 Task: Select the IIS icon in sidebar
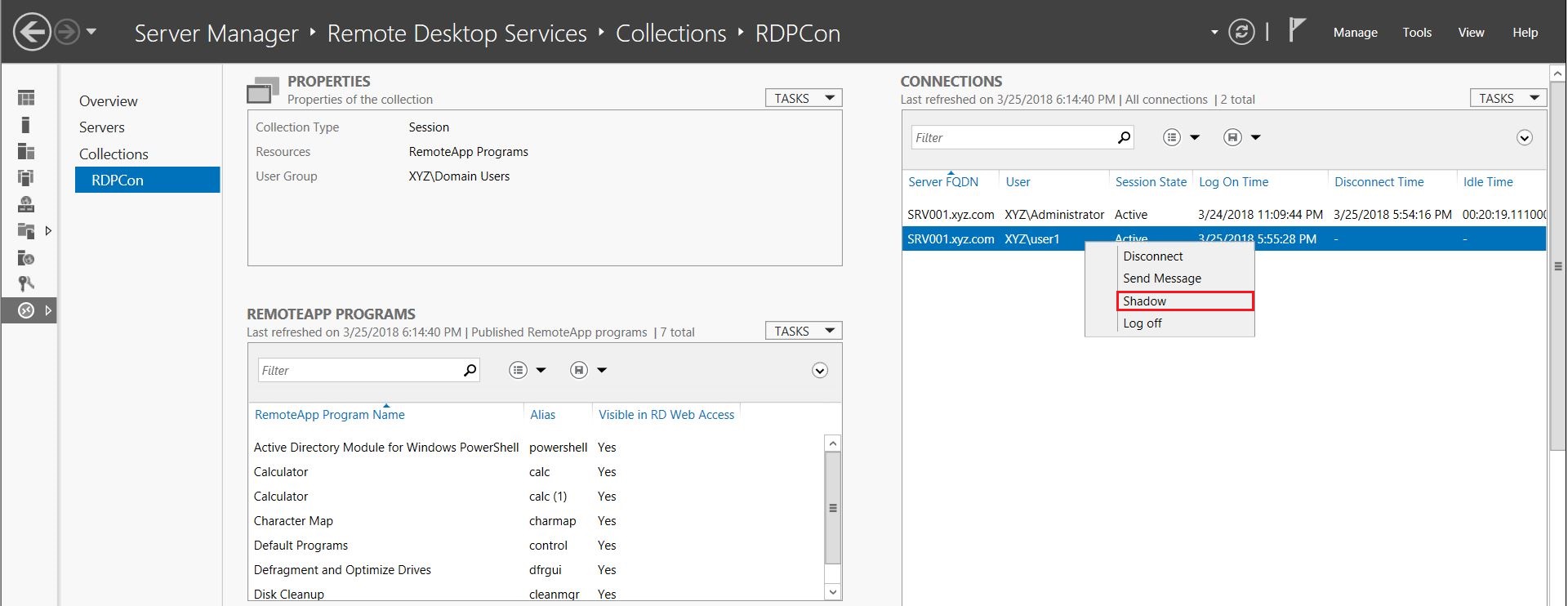click(26, 258)
